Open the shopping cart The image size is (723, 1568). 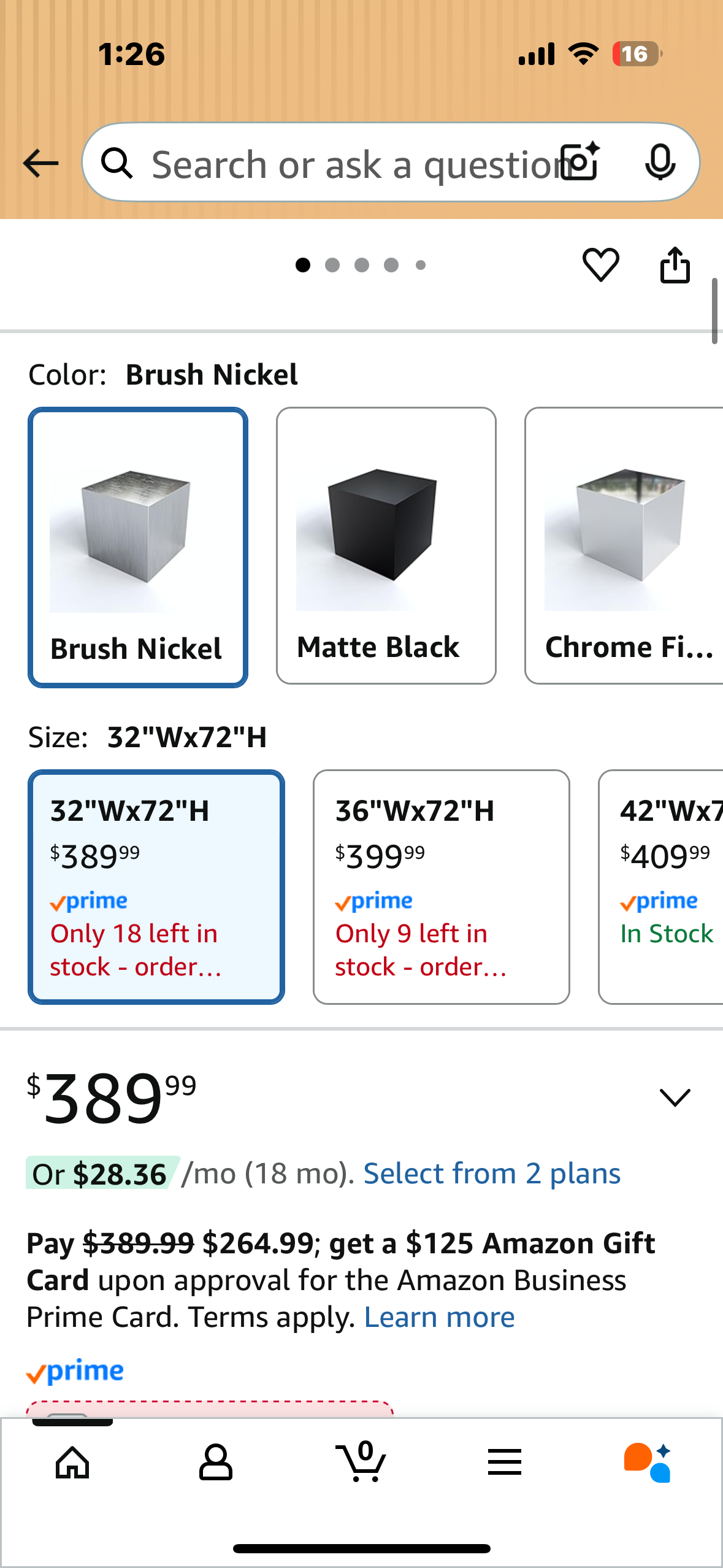362,1462
